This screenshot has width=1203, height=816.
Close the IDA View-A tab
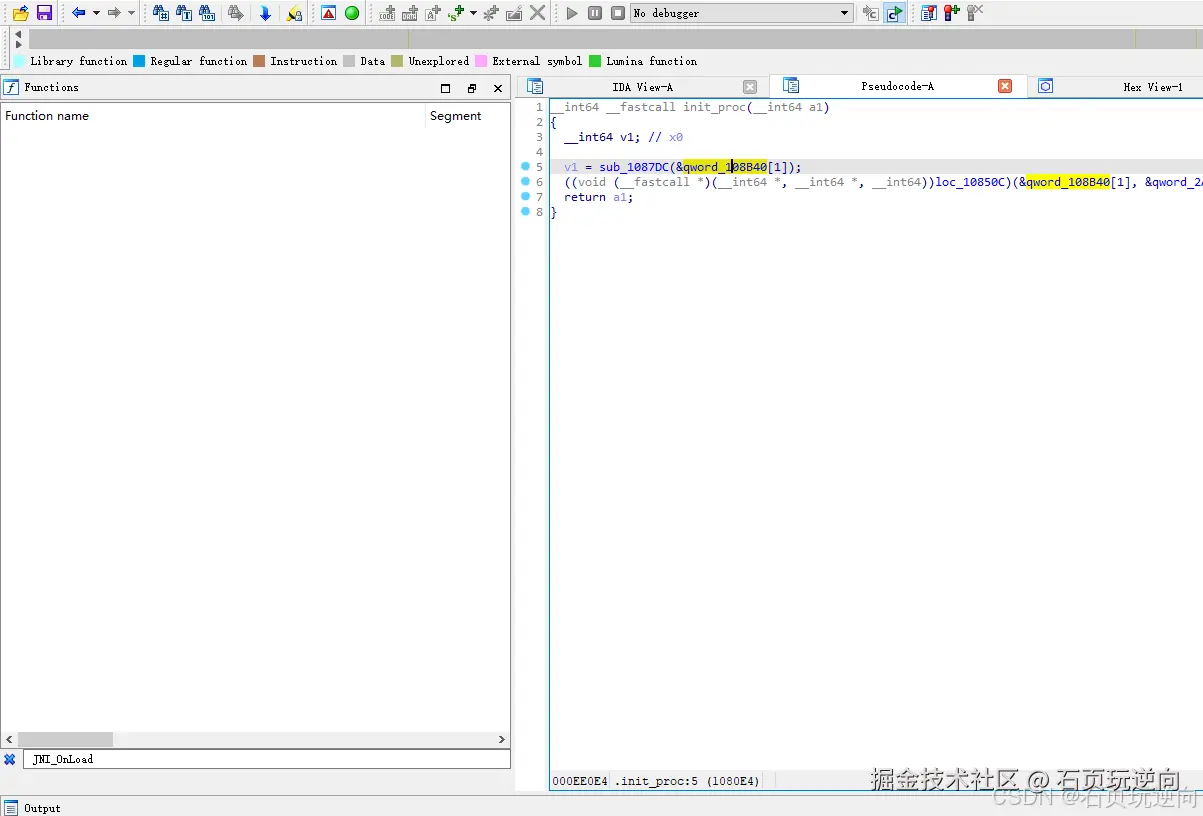click(x=750, y=87)
